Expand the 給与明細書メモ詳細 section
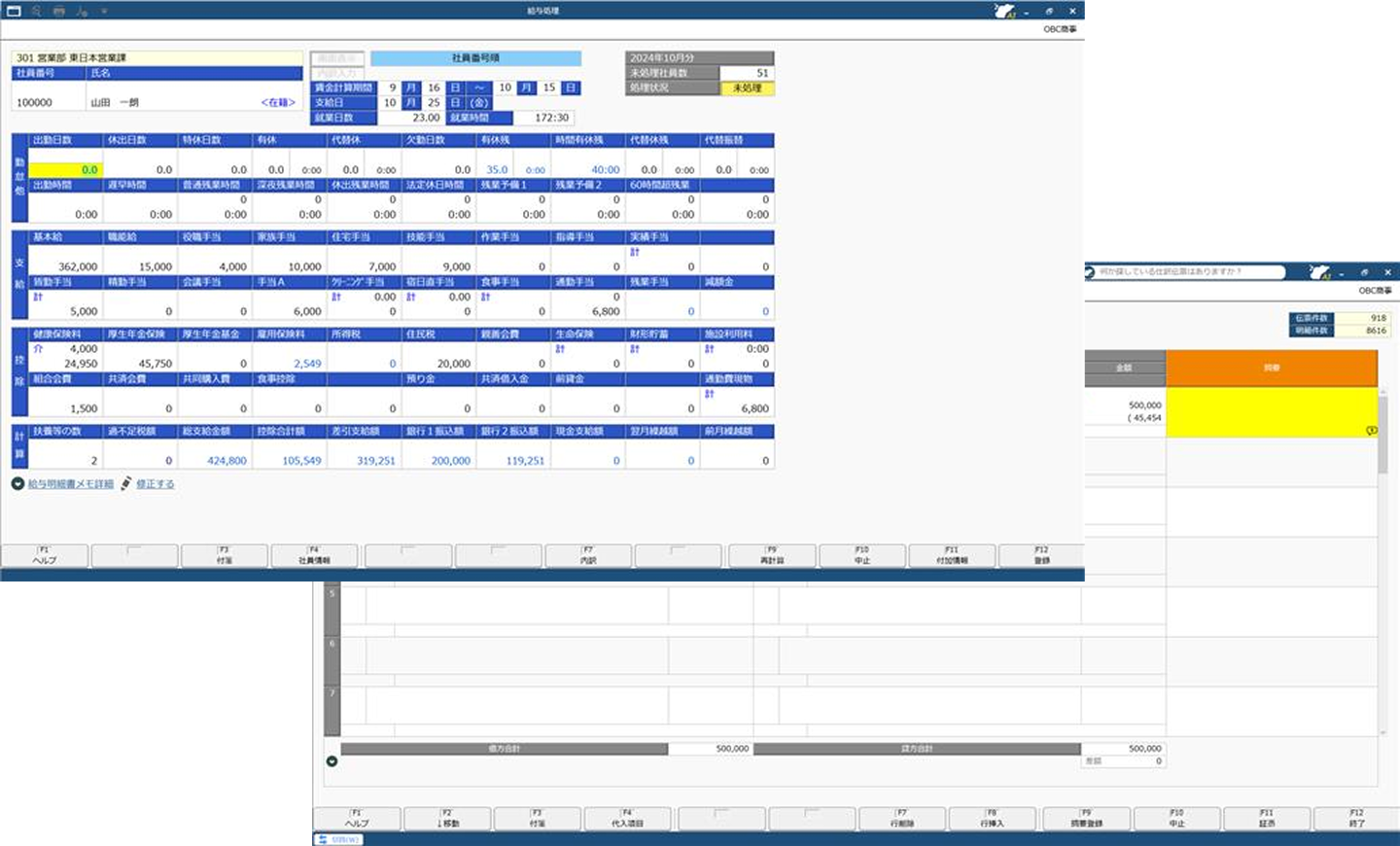 point(17,483)
